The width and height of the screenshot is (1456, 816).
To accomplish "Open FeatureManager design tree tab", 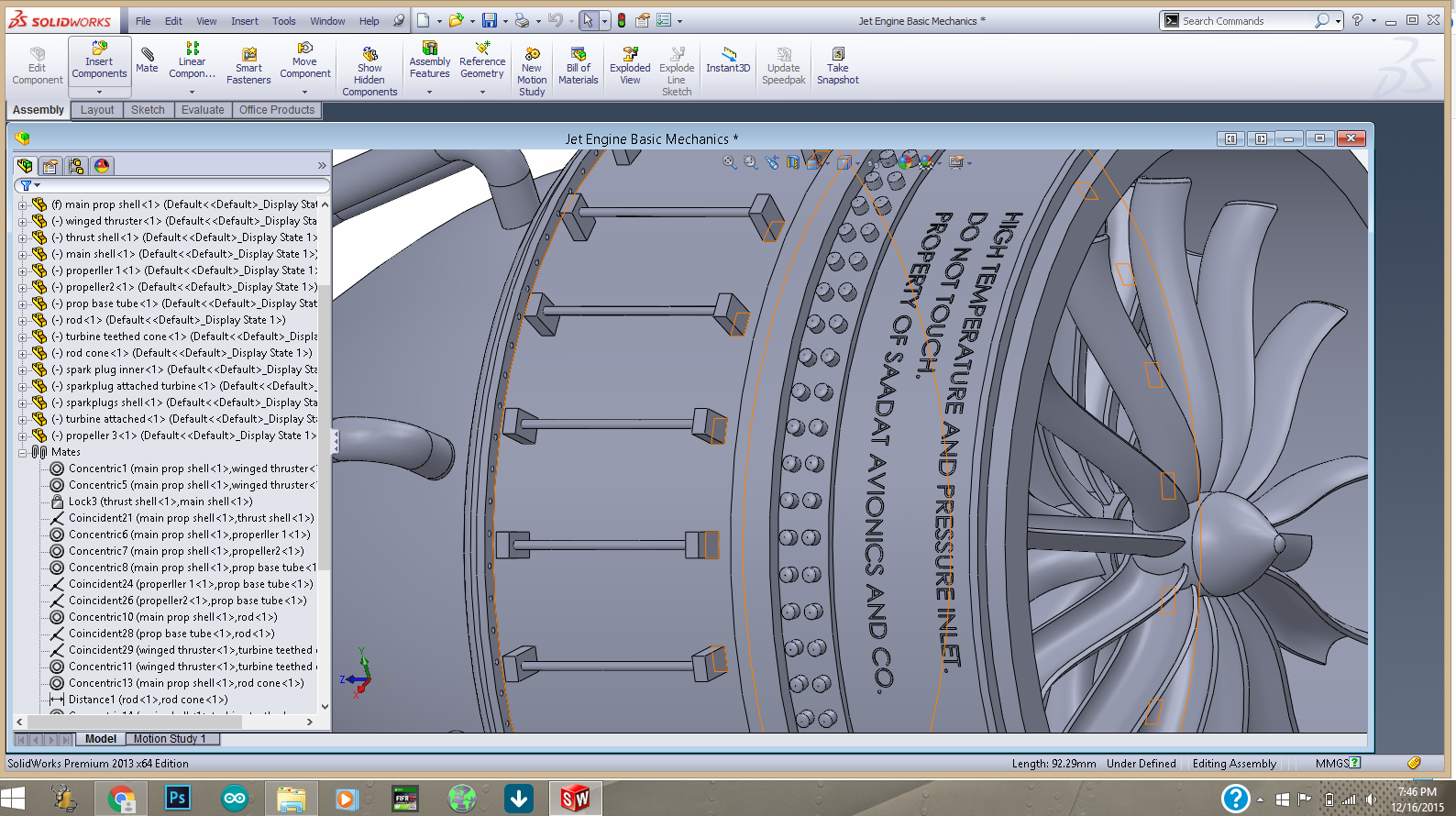I will coord(25,166).
